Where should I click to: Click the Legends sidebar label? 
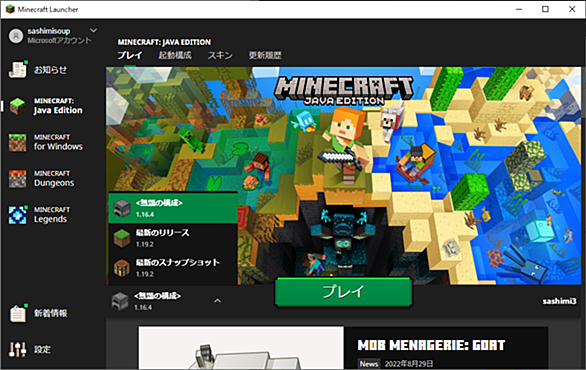point(52,215)
